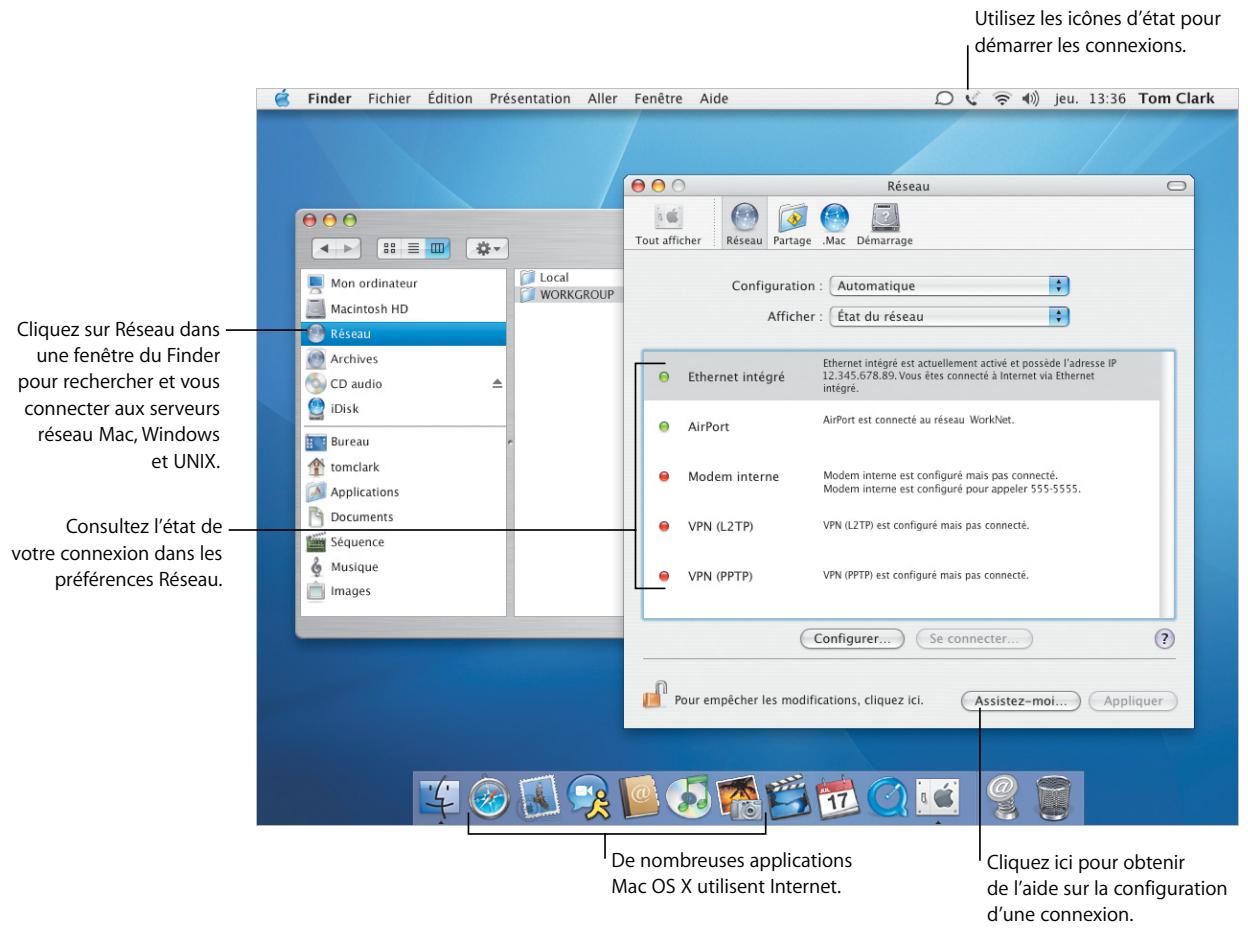Select Documents in Finder sidebar
Viewport: 1248px width, 940px height.
point(405,517)
